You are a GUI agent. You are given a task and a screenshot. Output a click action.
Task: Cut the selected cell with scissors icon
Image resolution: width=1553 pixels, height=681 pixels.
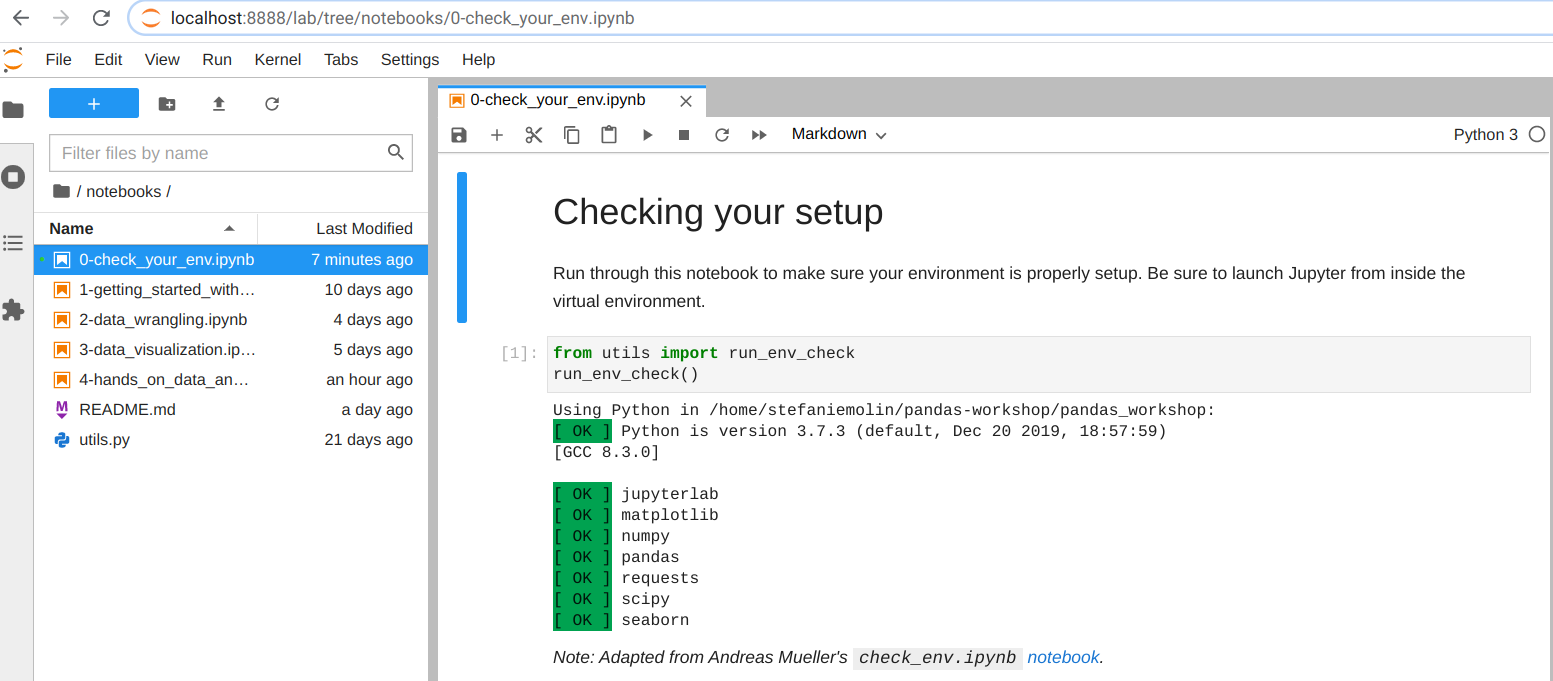point(534,135)
